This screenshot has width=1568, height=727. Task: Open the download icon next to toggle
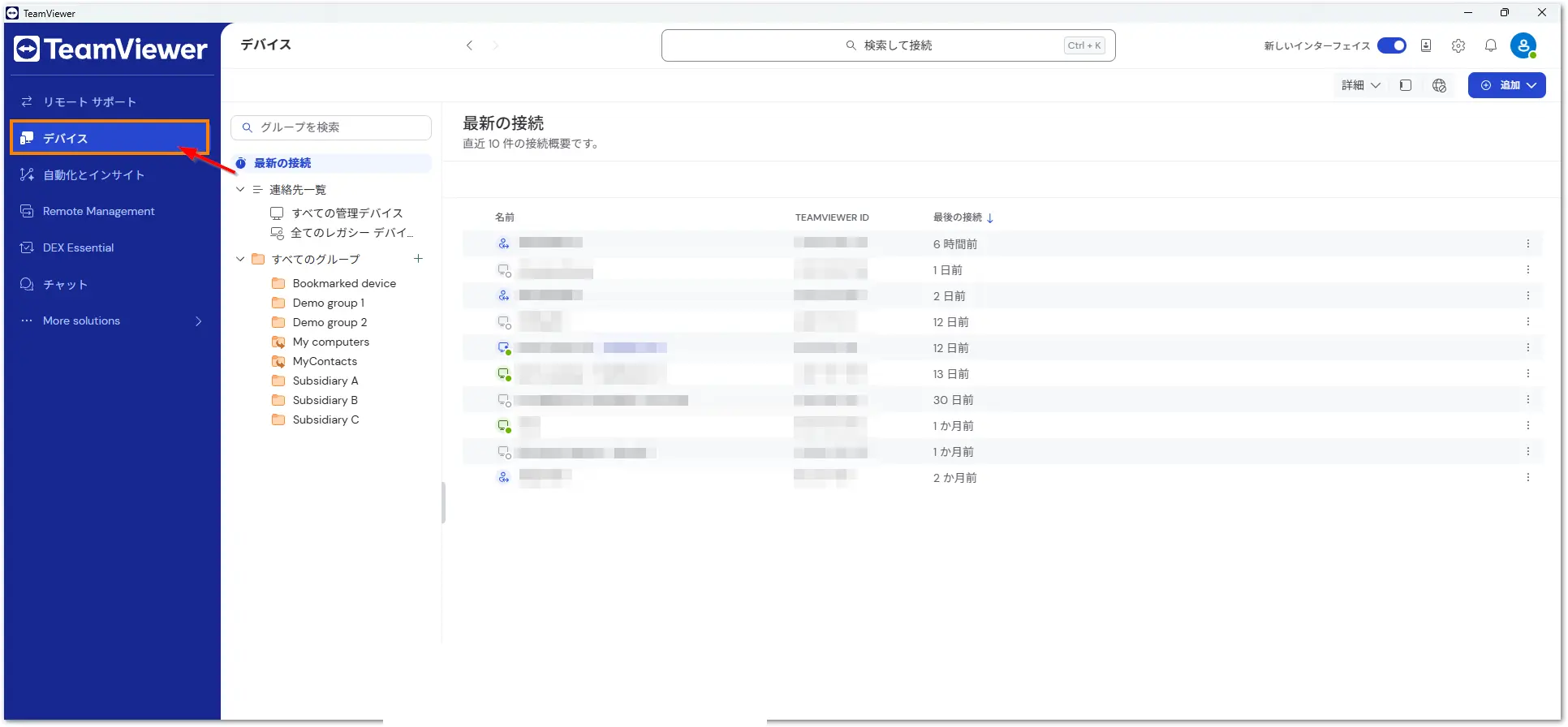[1426, 45]
